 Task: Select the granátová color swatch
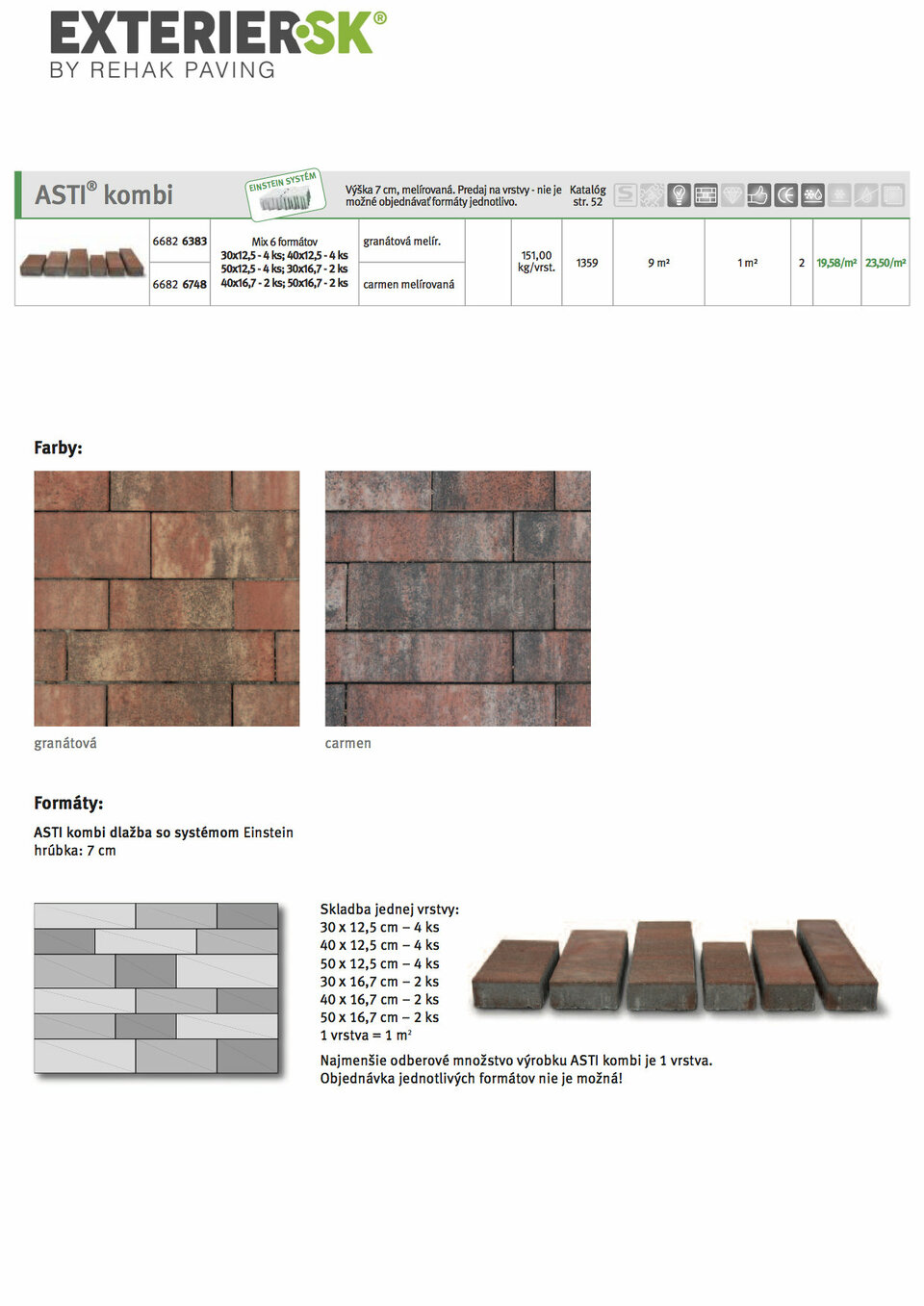click(x=167, y=599)
